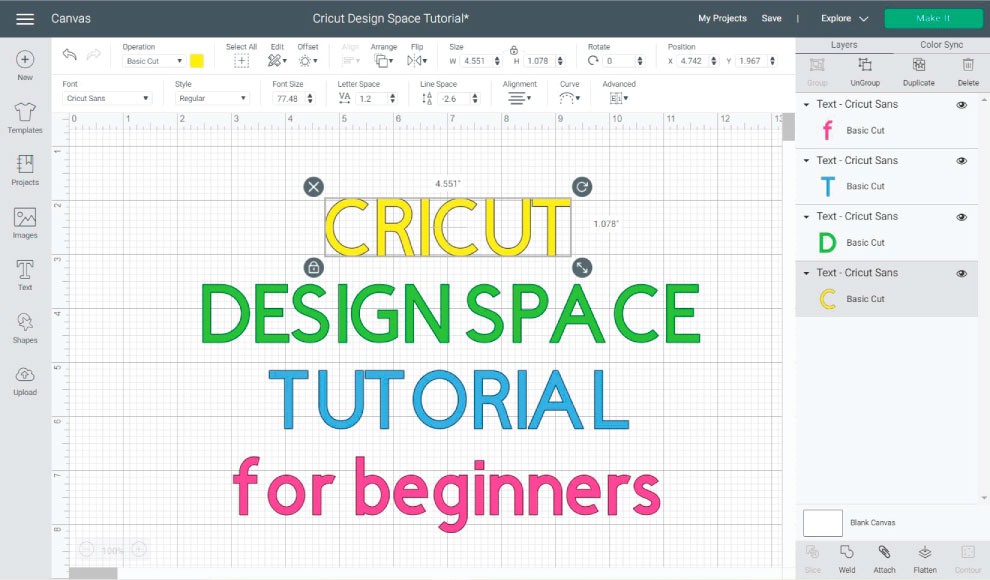The width and height of the screenshot is (990, 580).
Task: Hide the pink 'f' text layer
Action: [962, 105]
